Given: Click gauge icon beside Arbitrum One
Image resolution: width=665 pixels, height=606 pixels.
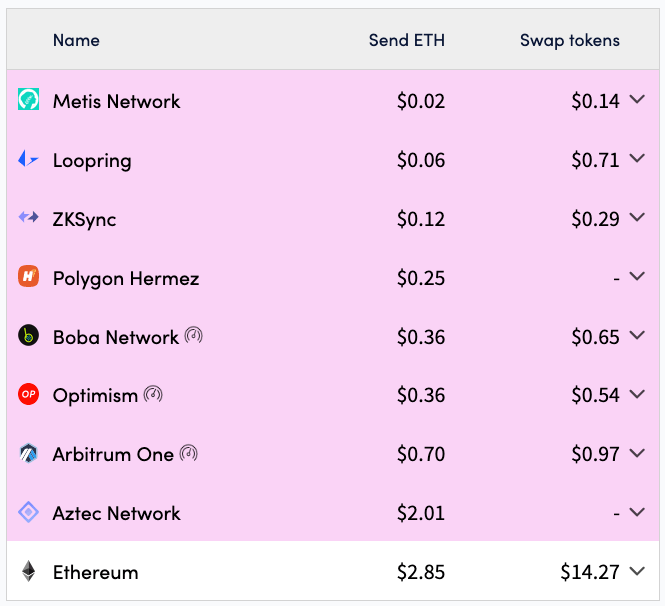Looking at the screenshot, I should 189,453.
